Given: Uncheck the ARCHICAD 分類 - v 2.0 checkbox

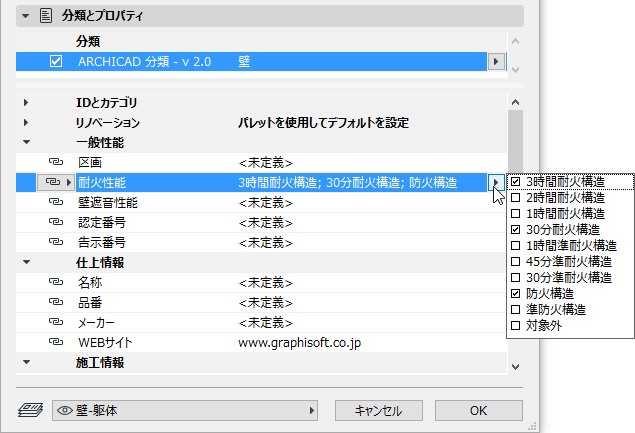Looking at the screenshot, I should 56,61.
